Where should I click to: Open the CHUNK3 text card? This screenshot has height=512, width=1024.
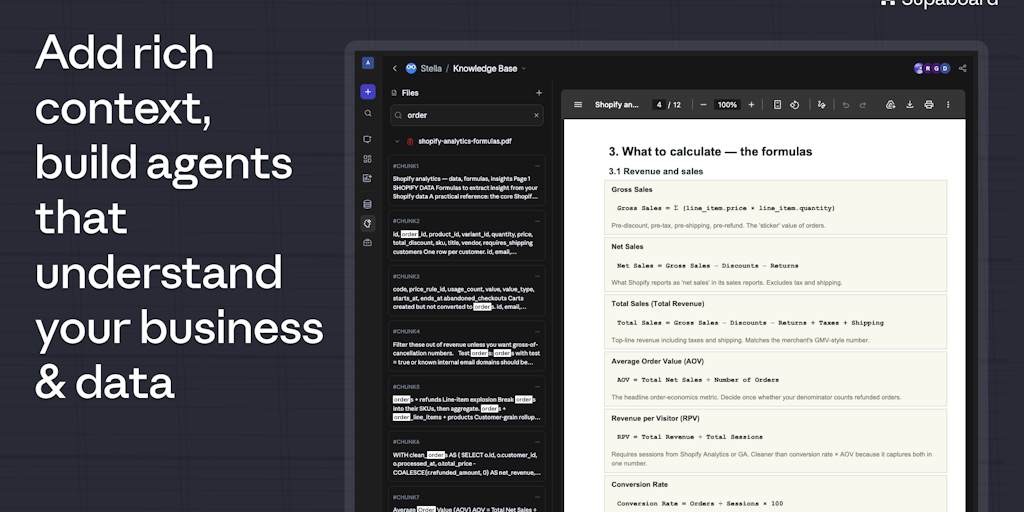pyautogui.click(x=466, y=291)
